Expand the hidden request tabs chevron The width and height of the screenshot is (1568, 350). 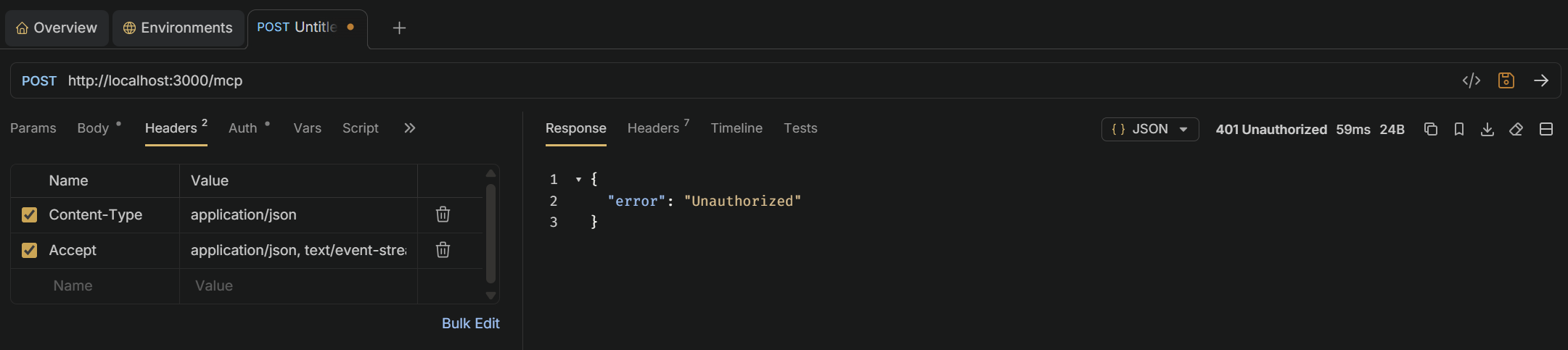410,128
